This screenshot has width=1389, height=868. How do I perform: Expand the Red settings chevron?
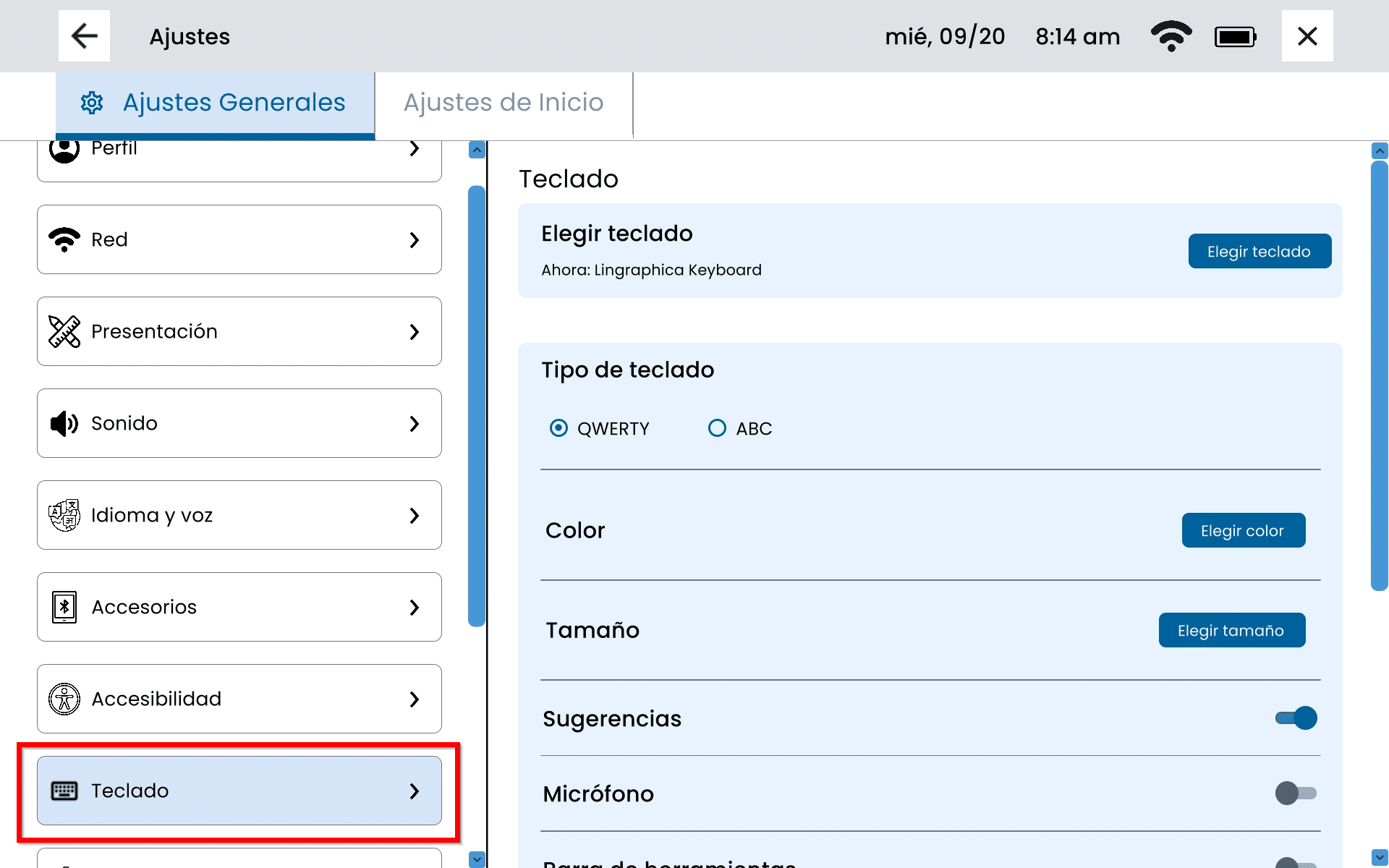click(415, 239)
